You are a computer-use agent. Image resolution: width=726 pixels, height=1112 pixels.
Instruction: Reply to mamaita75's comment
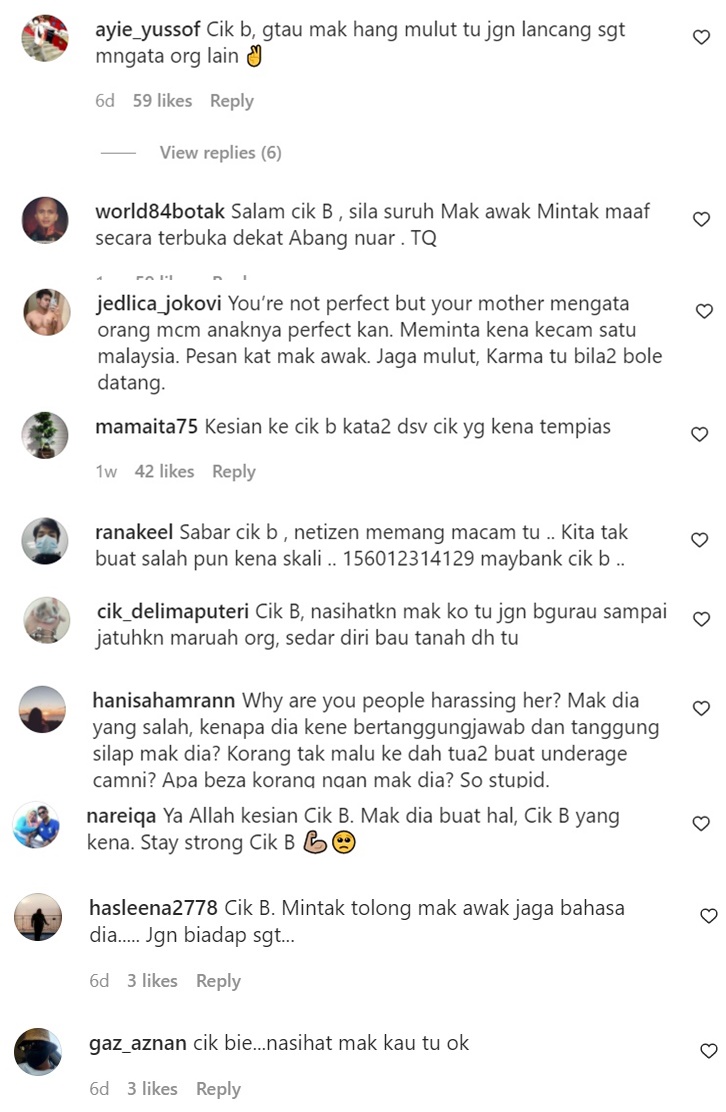coord(234,472)
